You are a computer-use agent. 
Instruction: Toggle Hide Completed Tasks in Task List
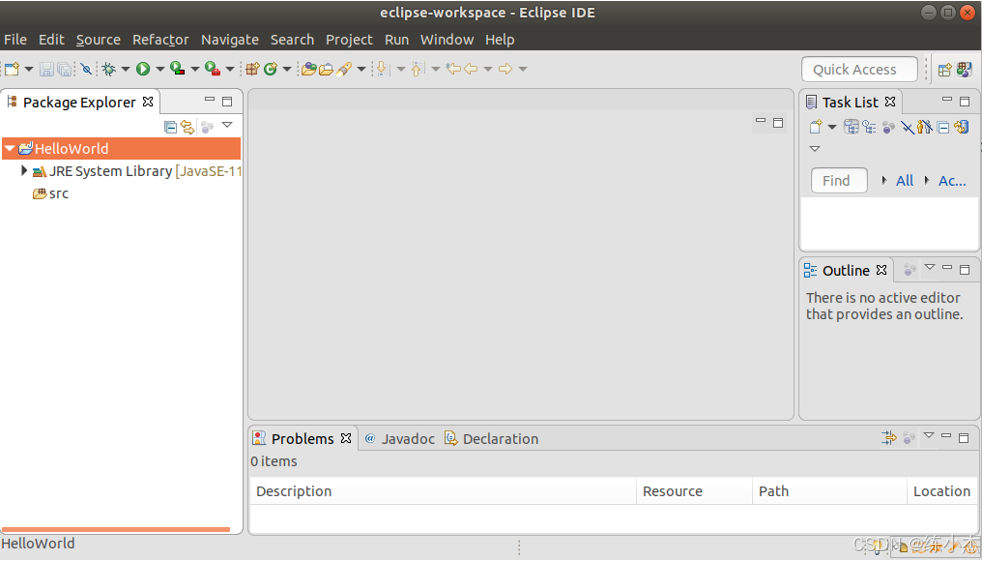pyautogui.click(x=907, y=127)
